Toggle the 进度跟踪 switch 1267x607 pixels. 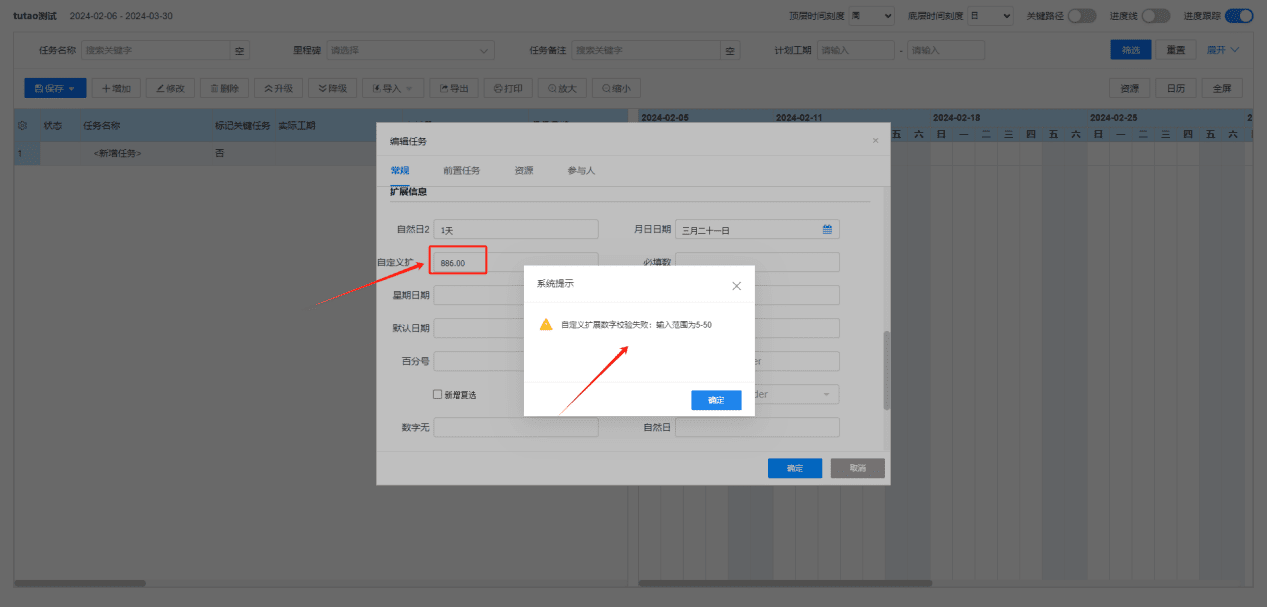(1239, 16)
